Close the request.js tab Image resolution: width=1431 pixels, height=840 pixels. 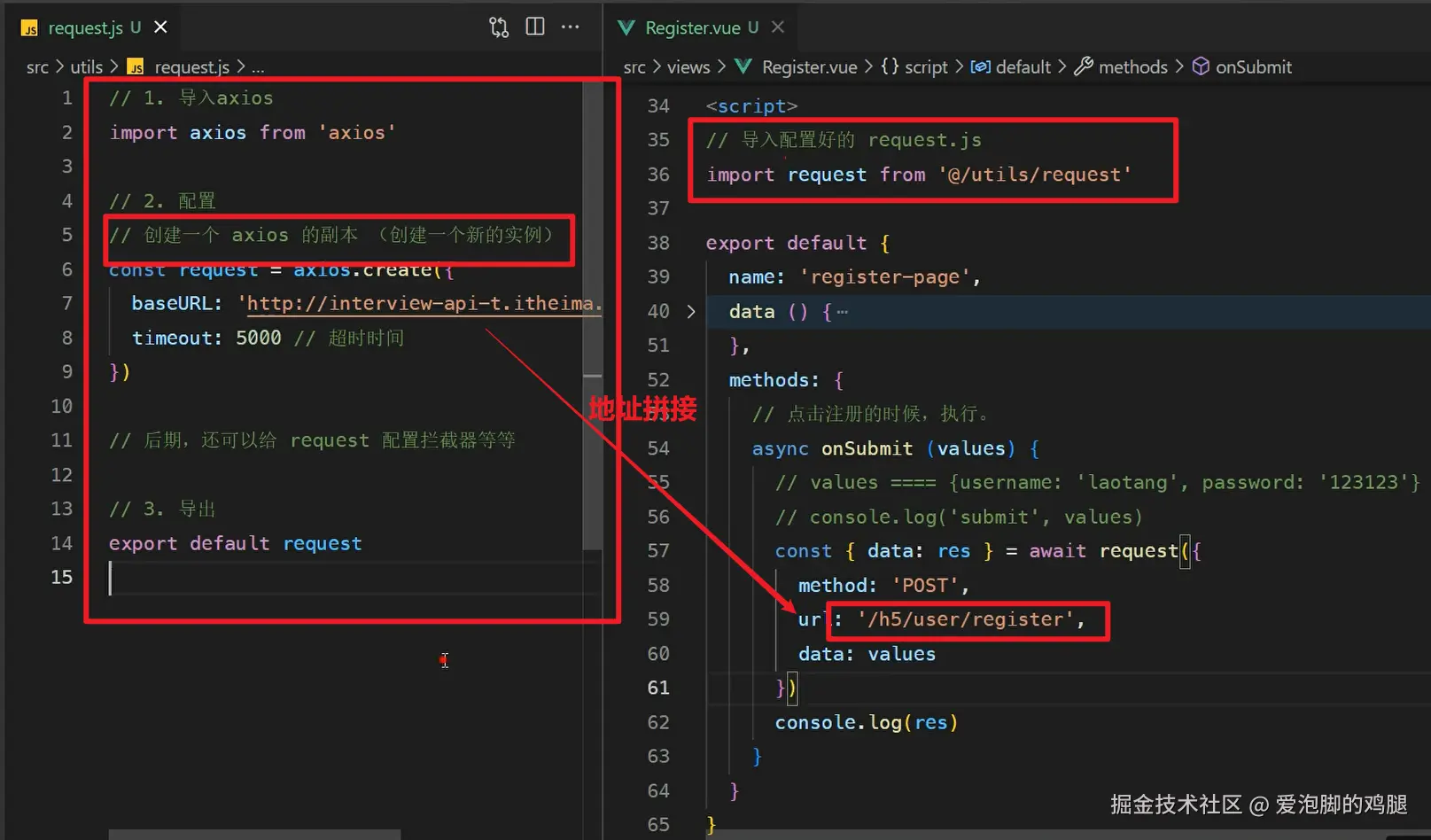coord(160,27)
